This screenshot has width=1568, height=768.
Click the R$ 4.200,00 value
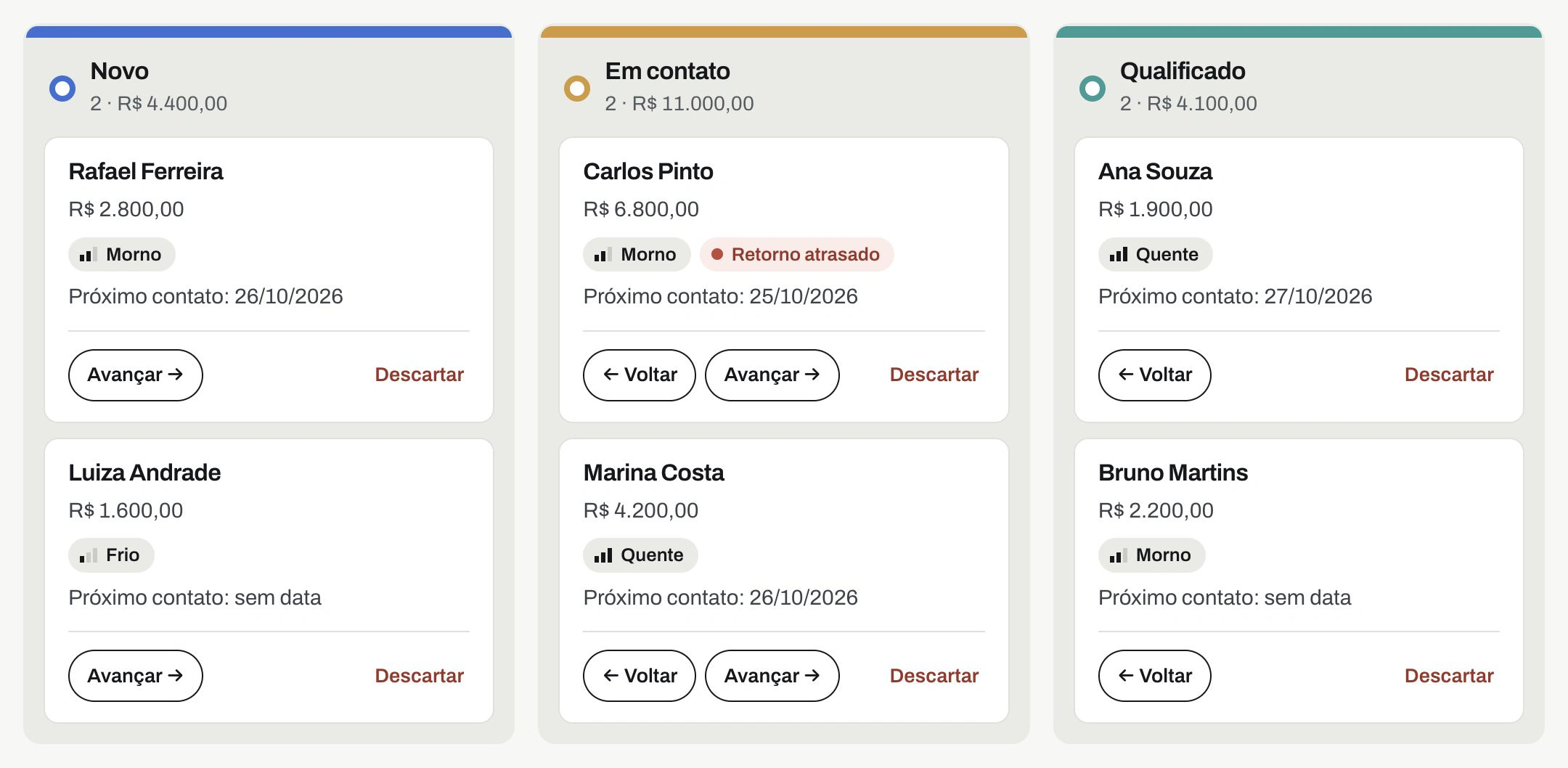tap(641, 510)
